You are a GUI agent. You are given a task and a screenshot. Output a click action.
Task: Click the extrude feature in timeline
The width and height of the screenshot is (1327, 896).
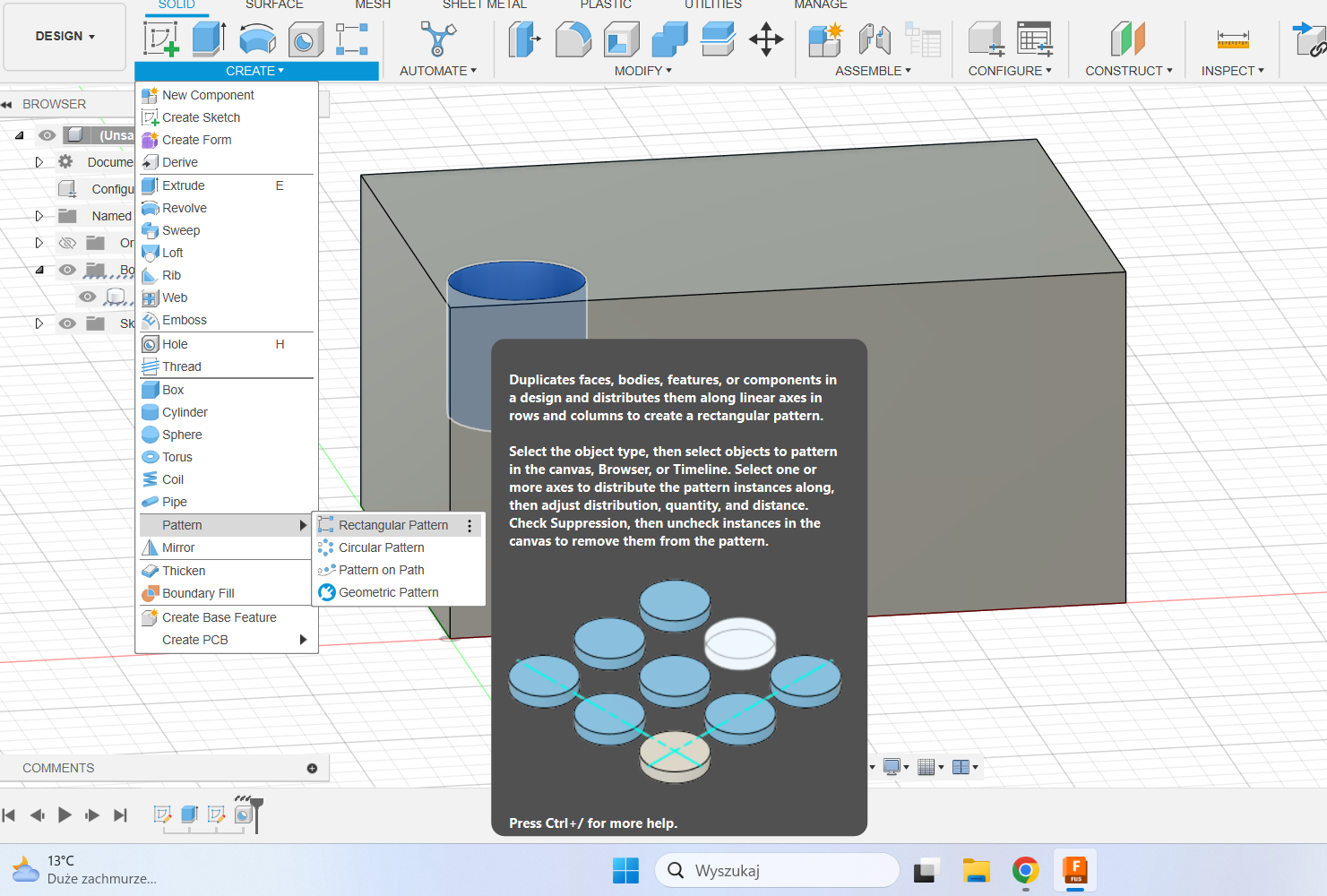tap(189, 814)
